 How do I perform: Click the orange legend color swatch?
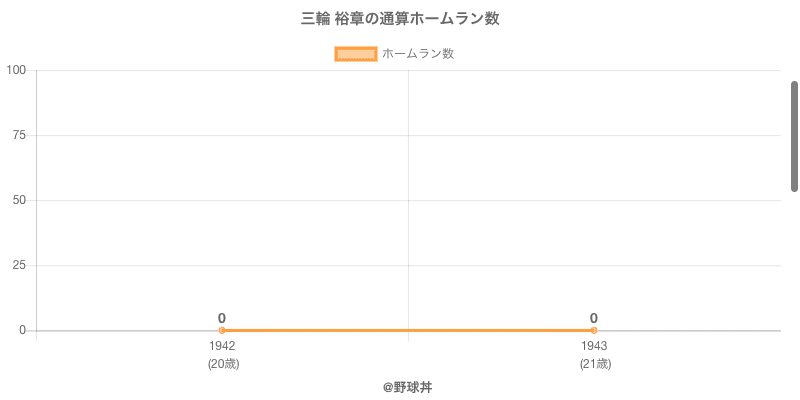355,54
